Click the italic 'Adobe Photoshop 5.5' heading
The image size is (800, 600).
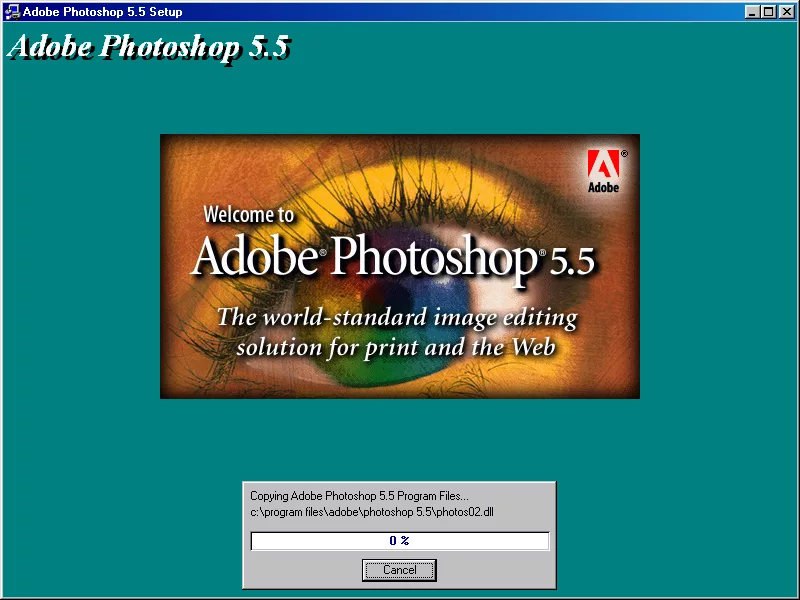tap(149, 47)
